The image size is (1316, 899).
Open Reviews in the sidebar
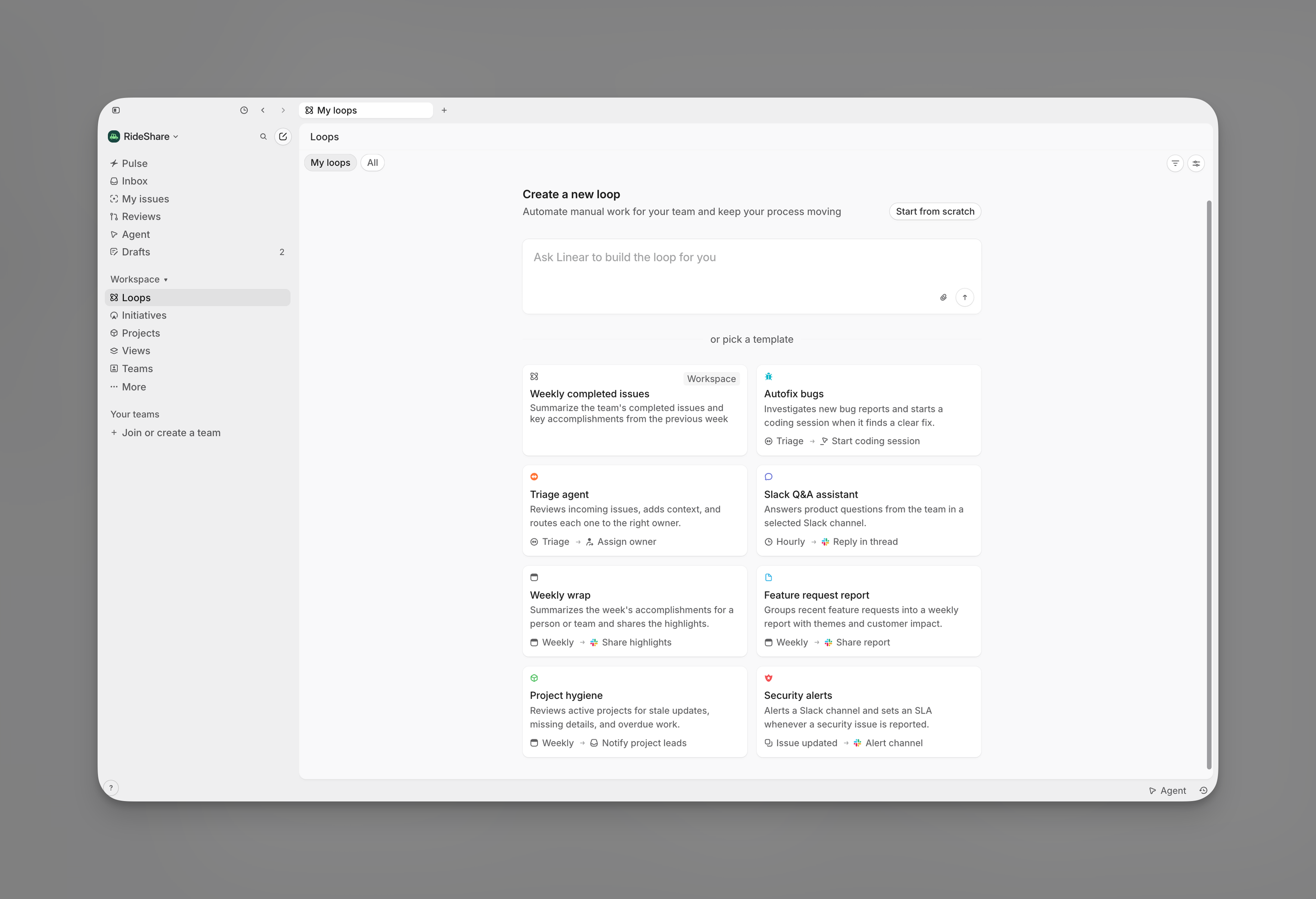[x=197, y=216]
